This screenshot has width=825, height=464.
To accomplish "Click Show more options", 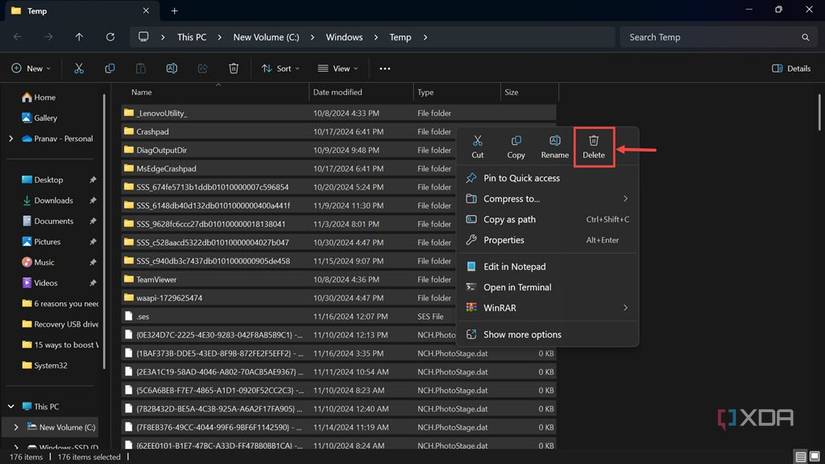I will (x=548, y=335).
